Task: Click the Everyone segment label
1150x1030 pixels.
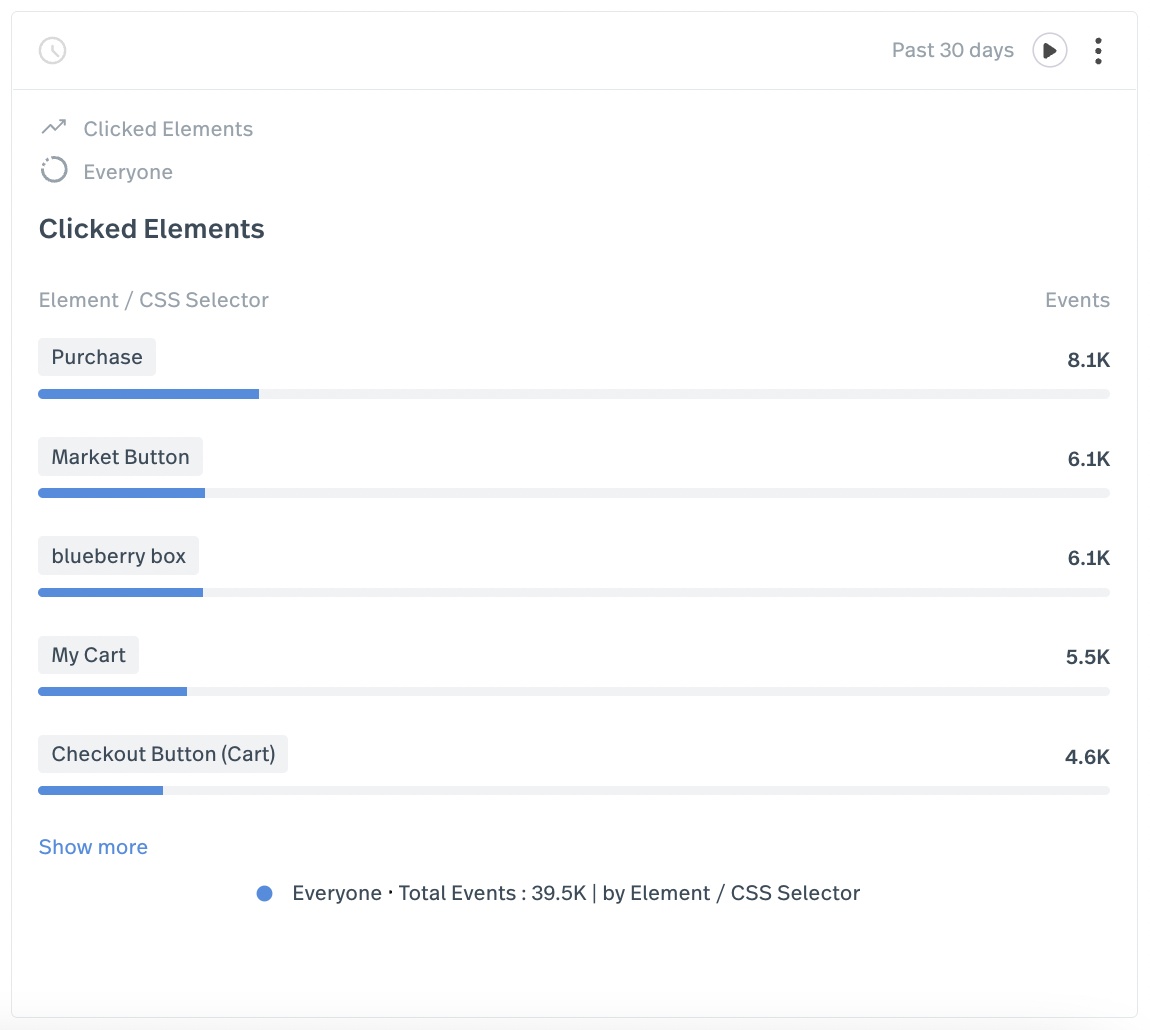Action: [128, 172]
